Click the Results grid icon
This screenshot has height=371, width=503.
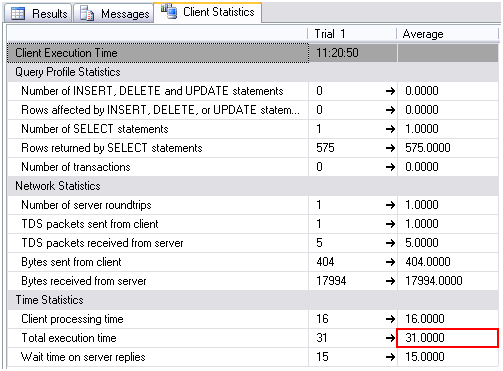click(18, 14)
